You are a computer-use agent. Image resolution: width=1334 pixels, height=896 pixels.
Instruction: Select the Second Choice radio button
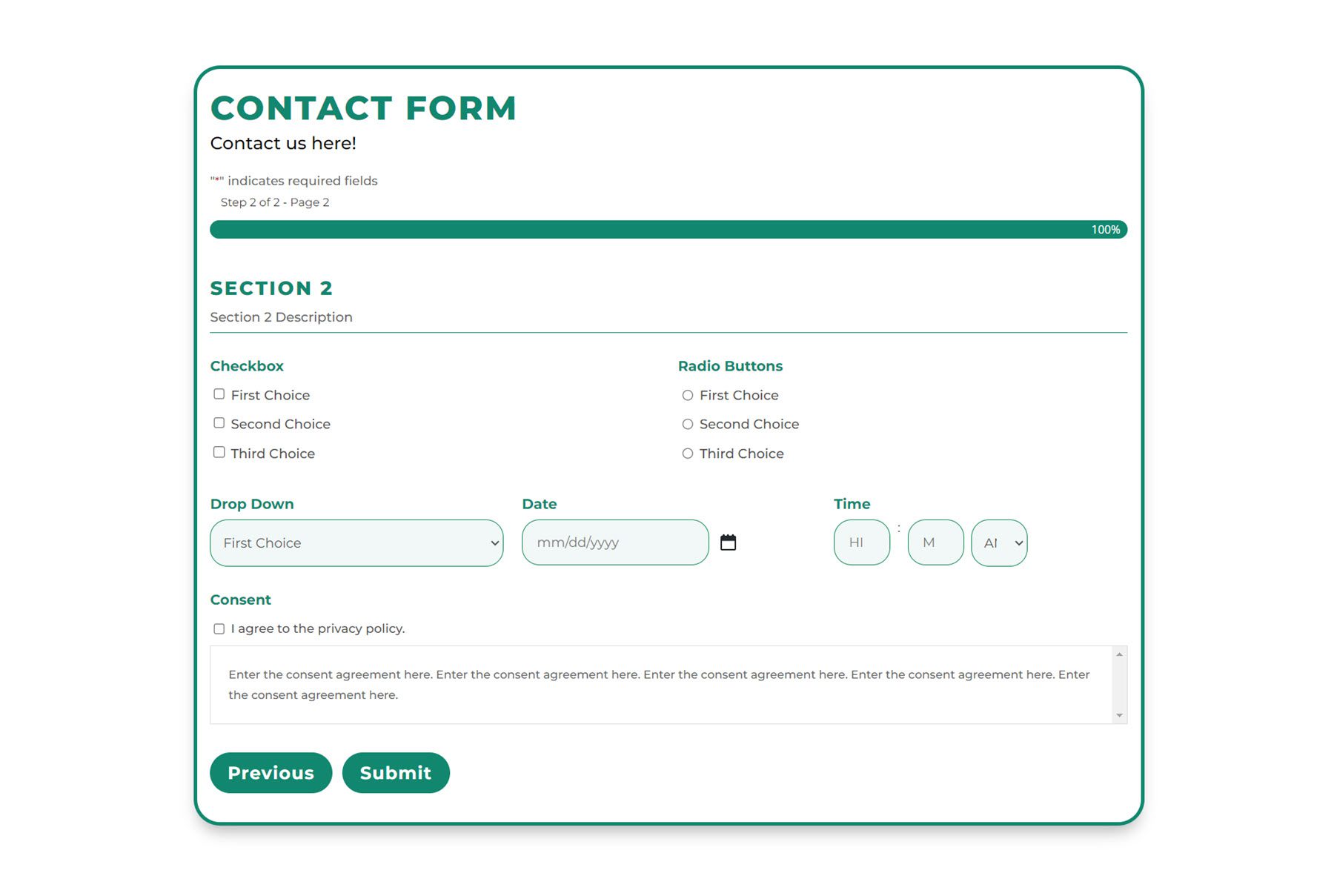point(687,424)
